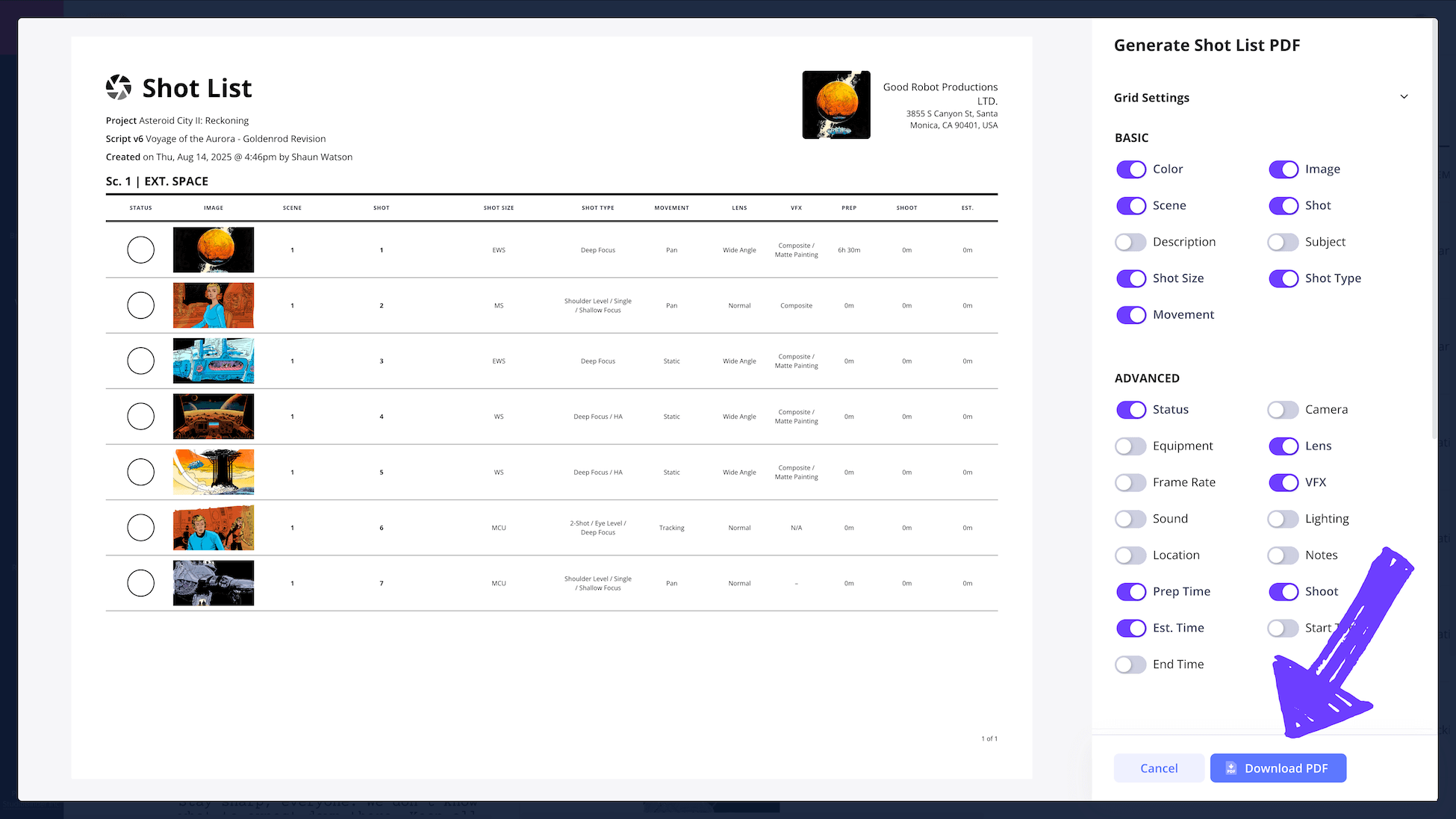Click the Cancel button
This screenshot has width=1456, height=819.
(x=1158, y=767)
